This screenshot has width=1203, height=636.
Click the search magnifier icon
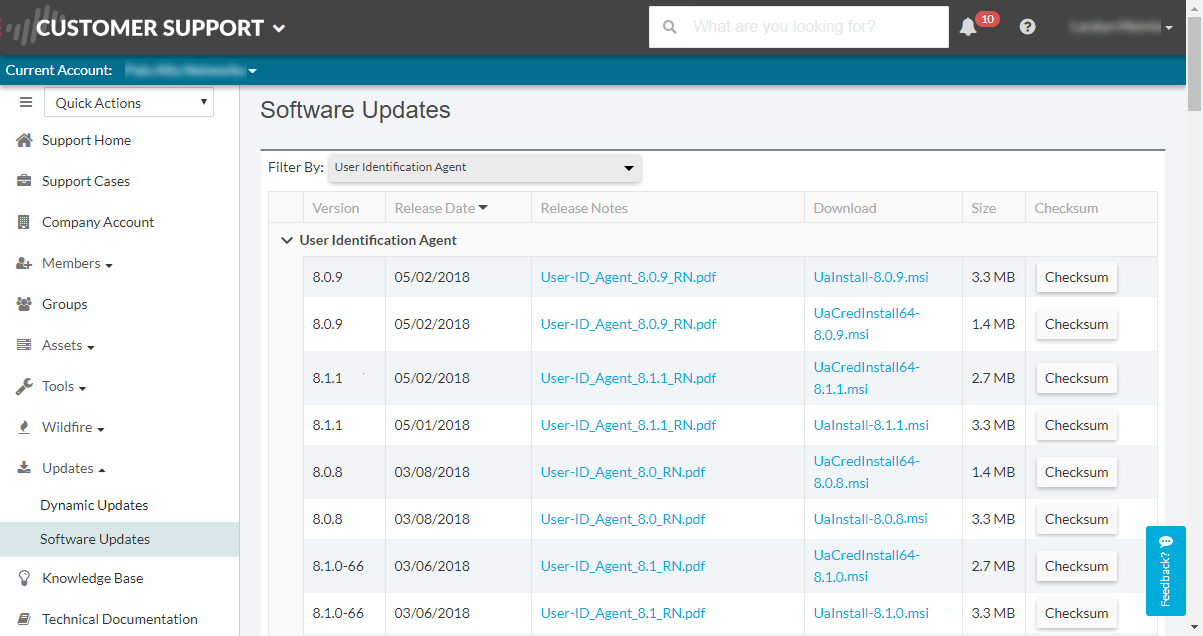669,27
